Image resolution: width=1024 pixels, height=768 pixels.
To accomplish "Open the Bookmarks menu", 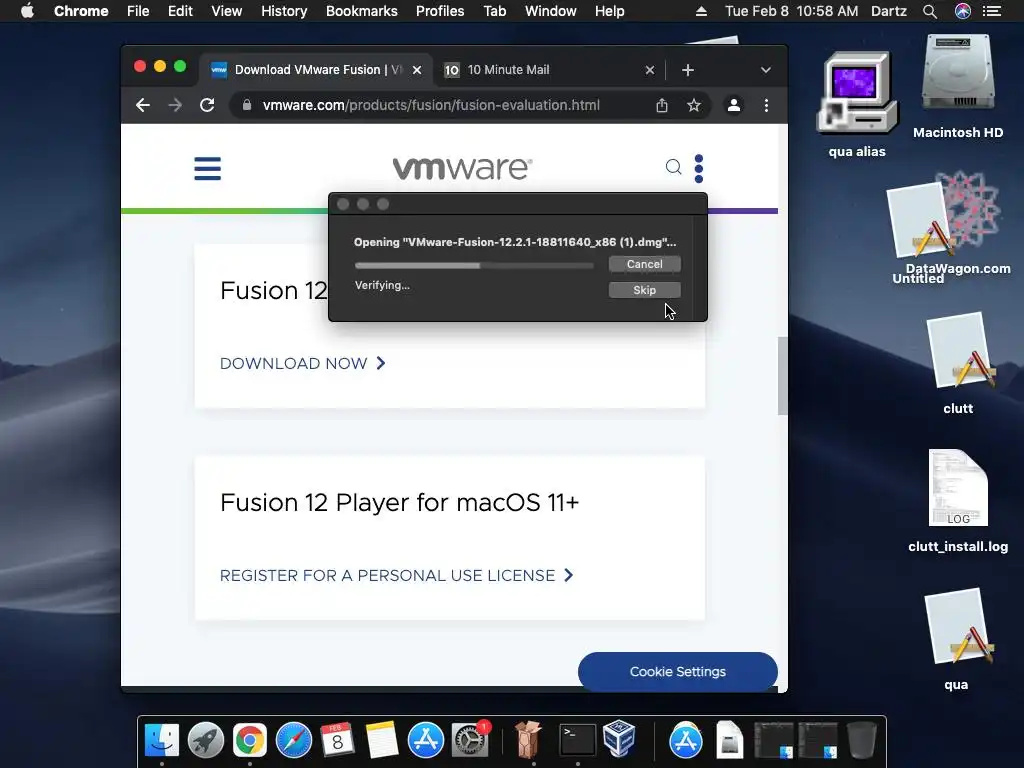I will (x=362, y=11).
